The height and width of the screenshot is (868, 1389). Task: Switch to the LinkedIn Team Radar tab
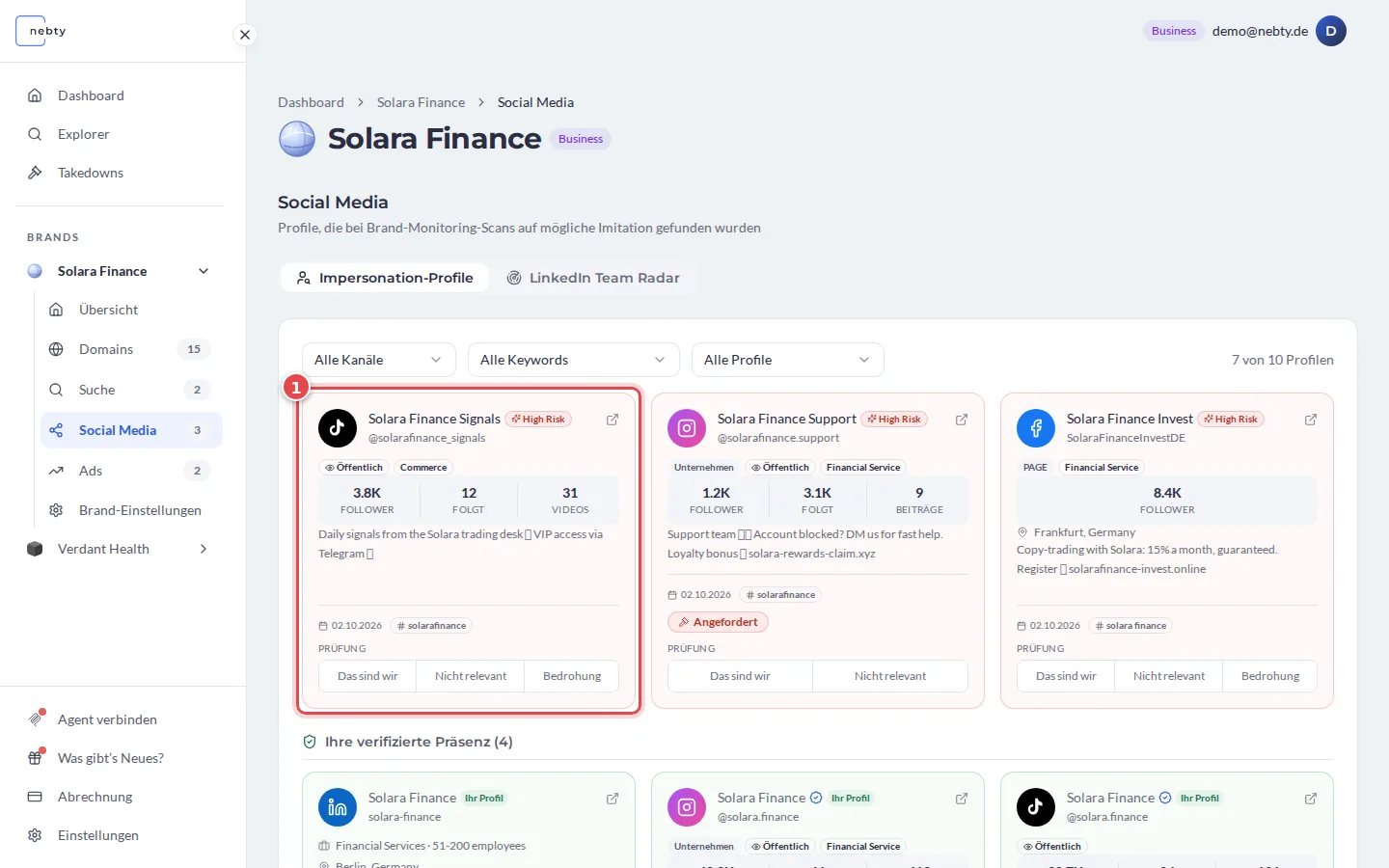(x=593, y=278)
